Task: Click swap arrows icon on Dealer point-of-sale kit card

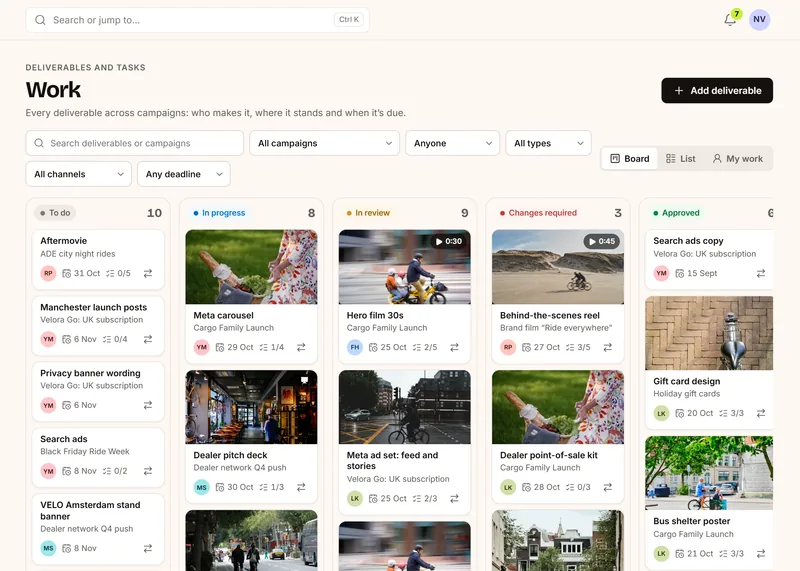Action: [608, 487]
